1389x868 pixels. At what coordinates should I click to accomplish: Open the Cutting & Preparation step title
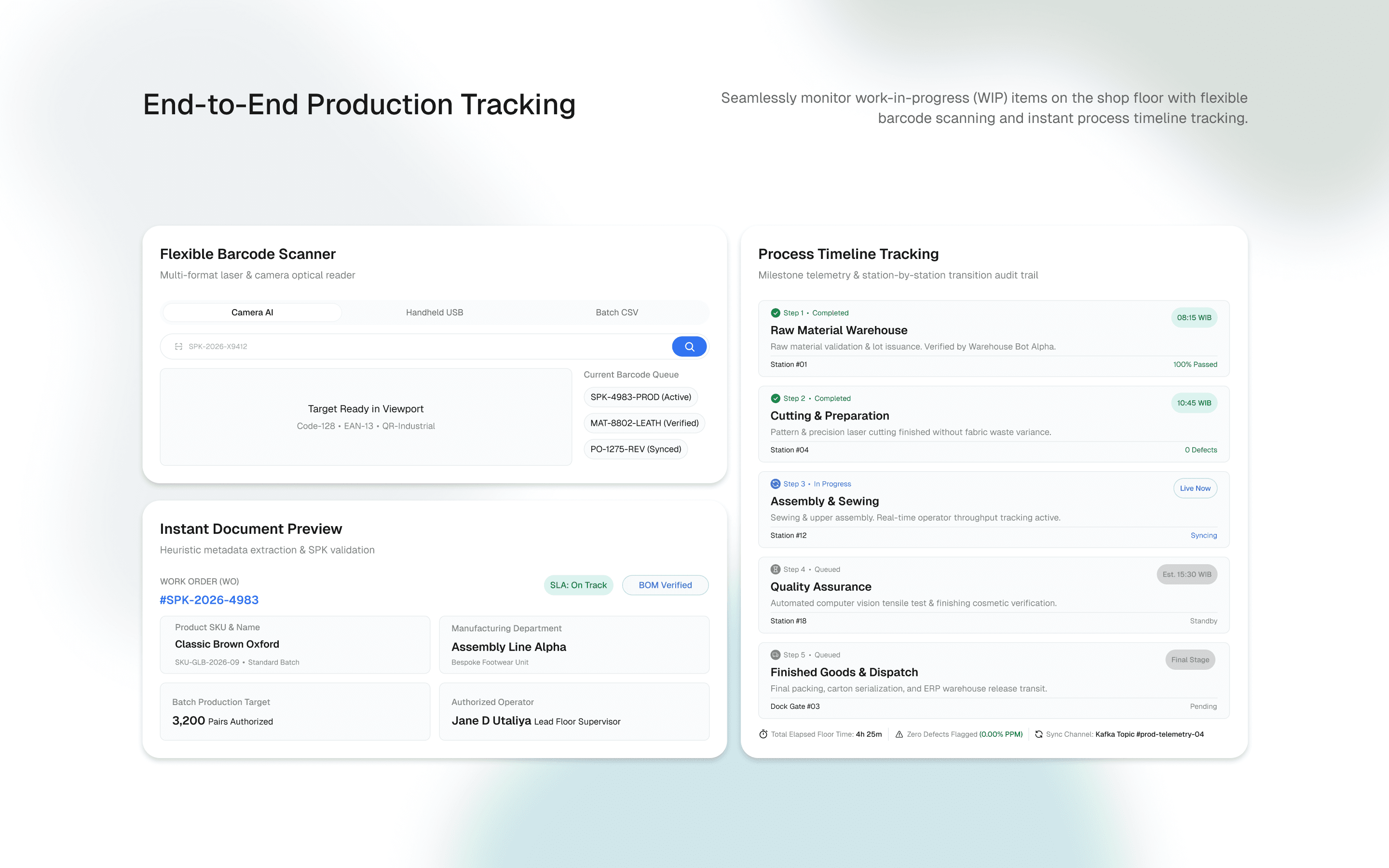point(830,416)
